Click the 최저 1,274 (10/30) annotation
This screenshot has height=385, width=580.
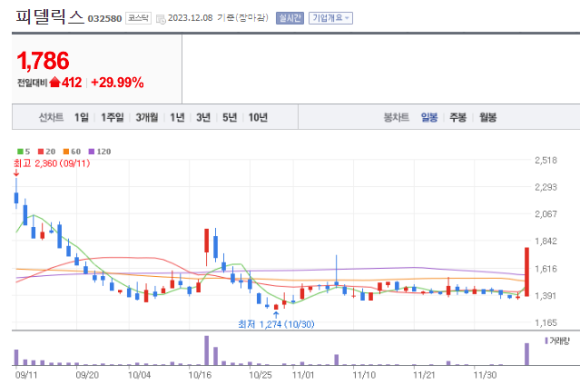tap(276, 324)
